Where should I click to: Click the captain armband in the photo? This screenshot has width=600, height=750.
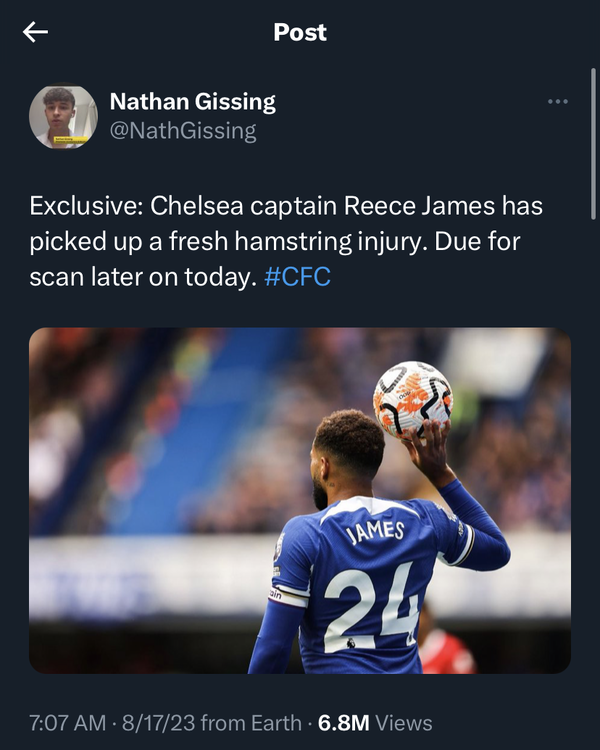tap(286, 595)
